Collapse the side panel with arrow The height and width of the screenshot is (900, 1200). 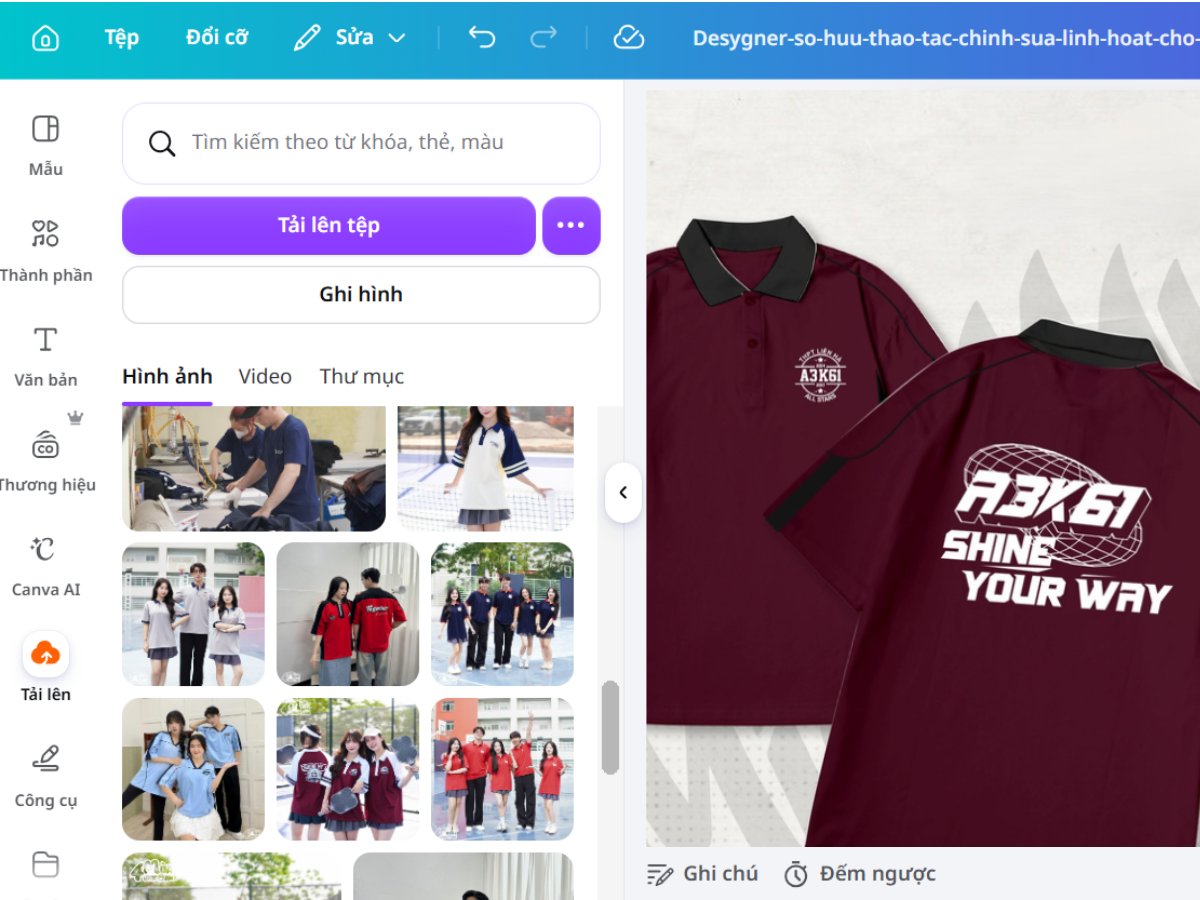click(623, 492)
